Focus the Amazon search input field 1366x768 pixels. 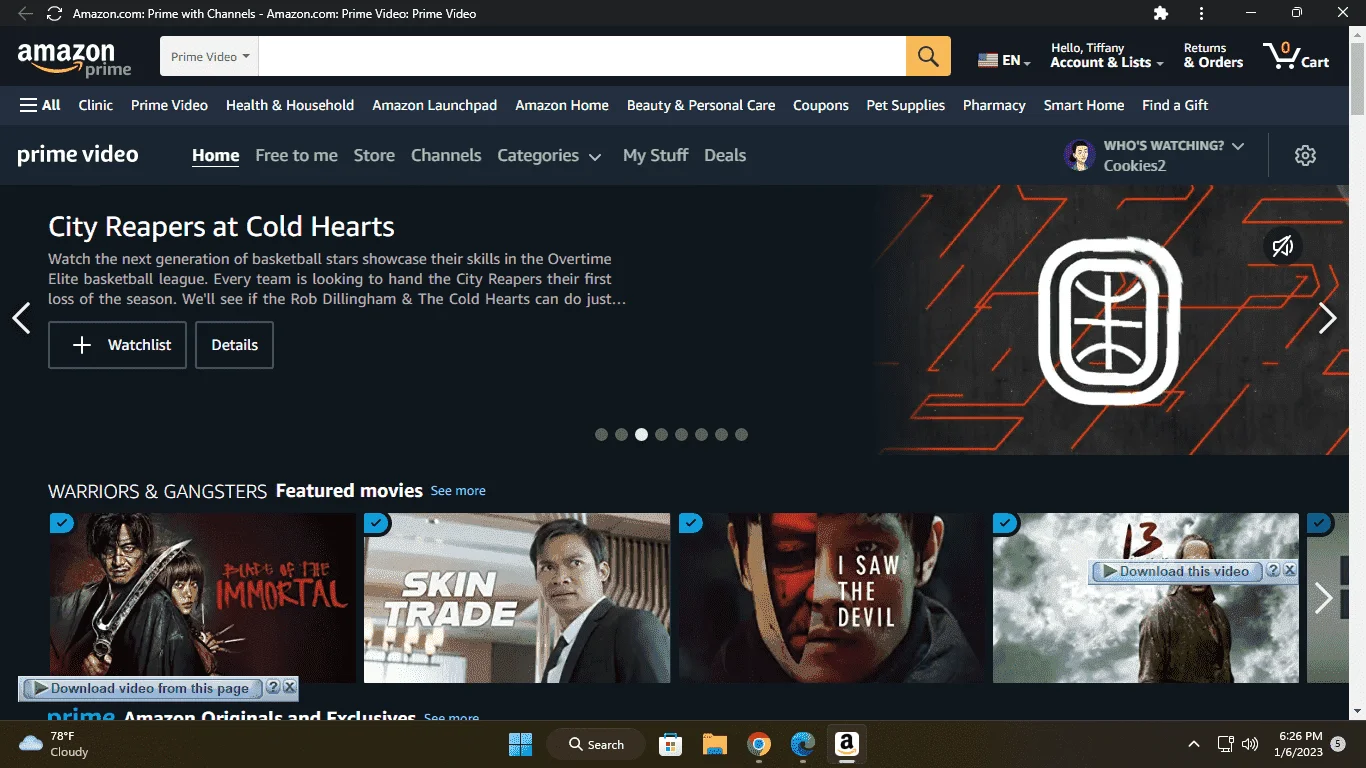pos(582,57)
